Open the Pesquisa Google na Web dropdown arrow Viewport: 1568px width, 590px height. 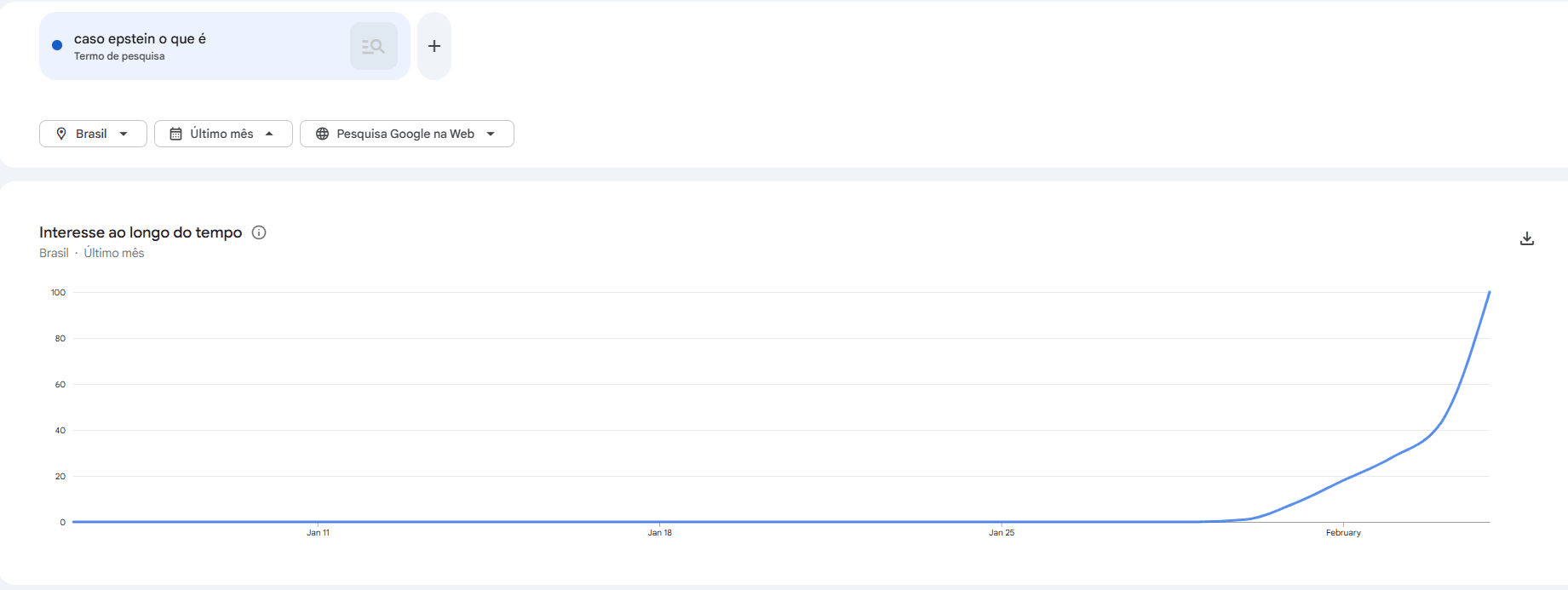[x=491, y=134]
